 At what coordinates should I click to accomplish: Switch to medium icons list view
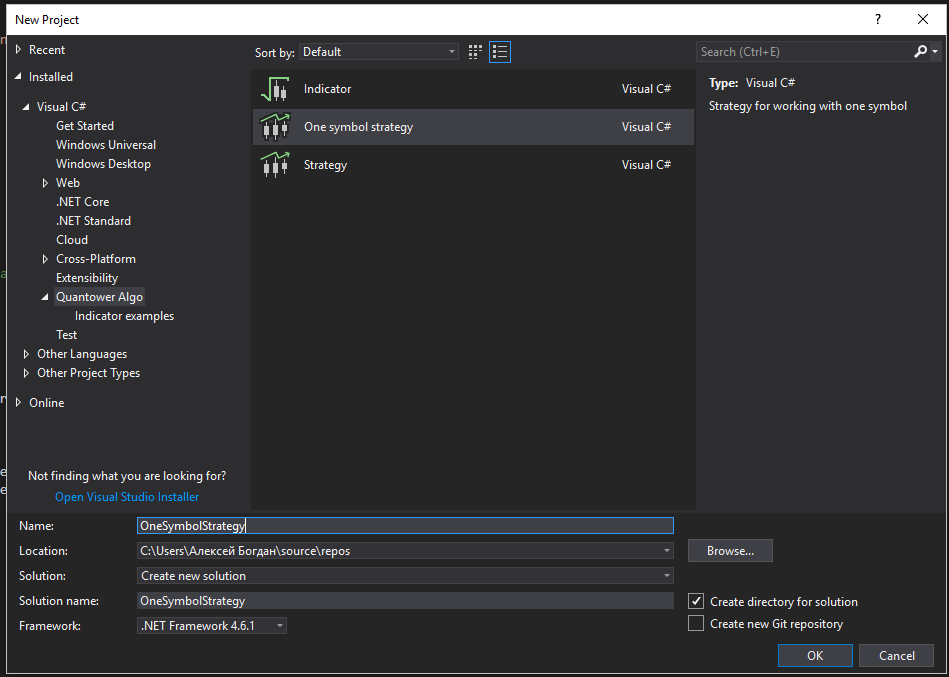[x=500, y=52]
